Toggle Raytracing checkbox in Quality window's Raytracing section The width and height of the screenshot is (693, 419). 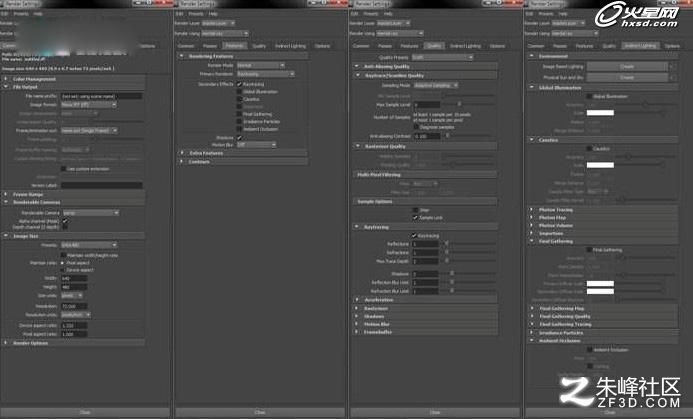pyautogui.click(x=414, y=236)
